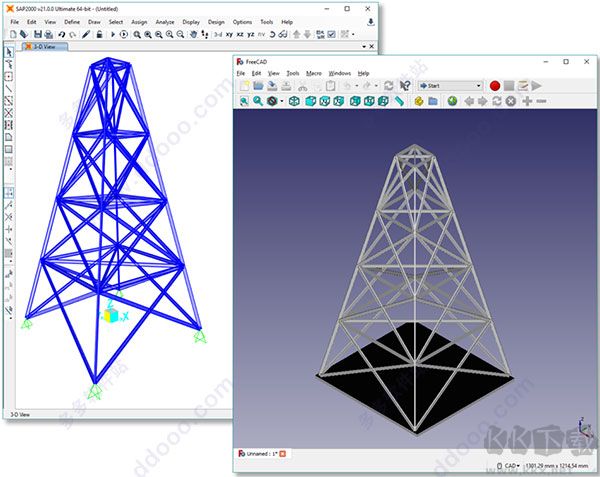600x477 pixels.
Task: Select the FreeCAD measure distance ruler icon
Action: (x=399, y=101)
